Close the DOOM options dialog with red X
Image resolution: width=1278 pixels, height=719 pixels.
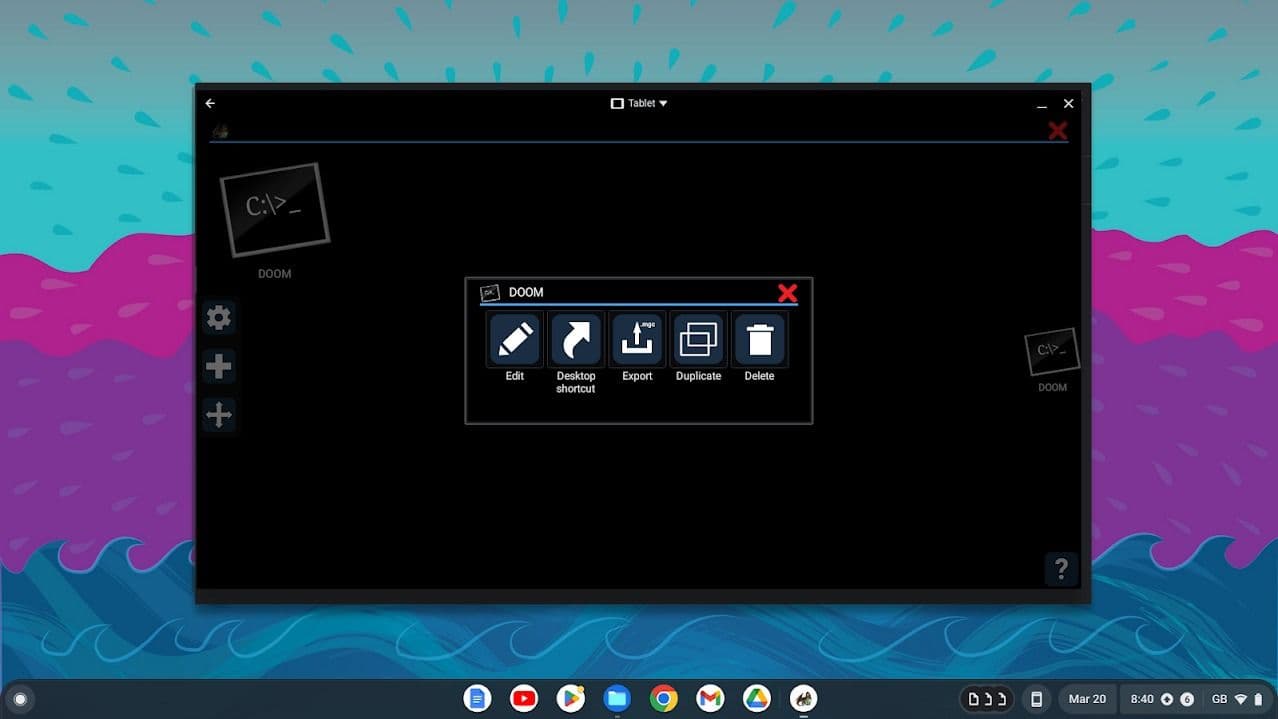click(x=788, y=293)
